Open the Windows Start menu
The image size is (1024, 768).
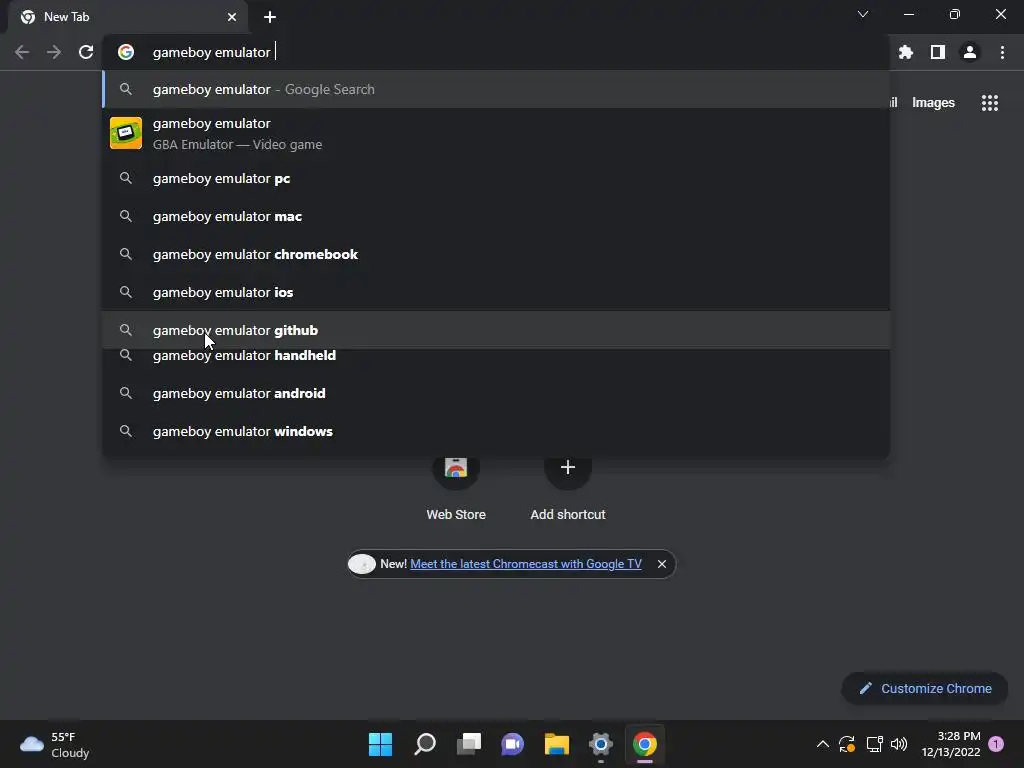[380, 744]
